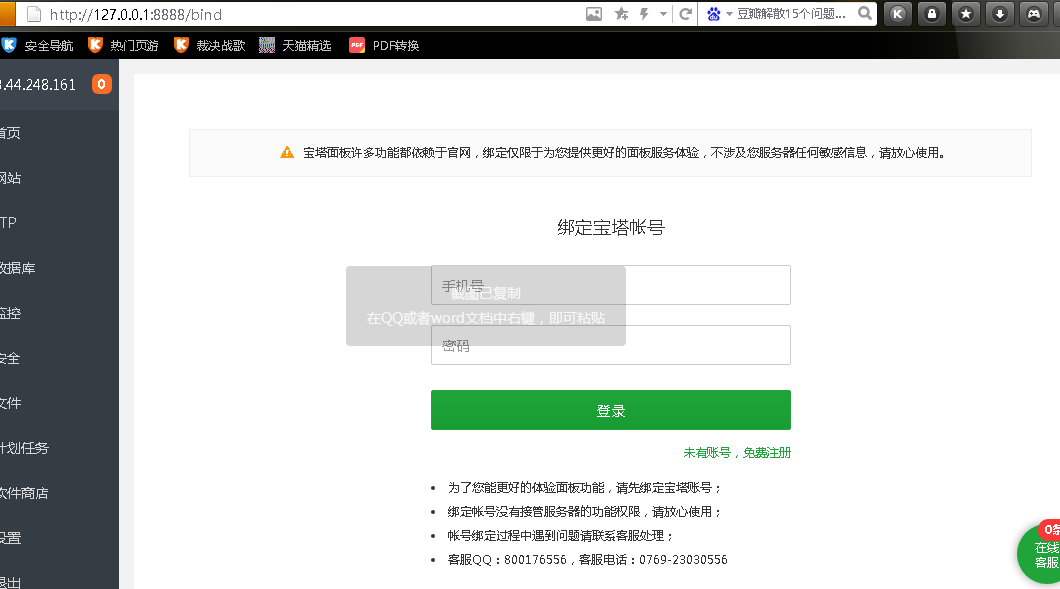Open 安全导航 bookmark
The image size is (1060, 589).
[37, 45]
